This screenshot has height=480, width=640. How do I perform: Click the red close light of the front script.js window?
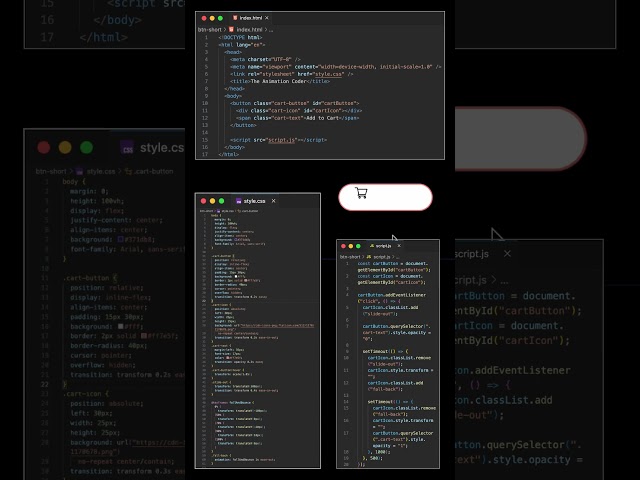tap(343, 246)
